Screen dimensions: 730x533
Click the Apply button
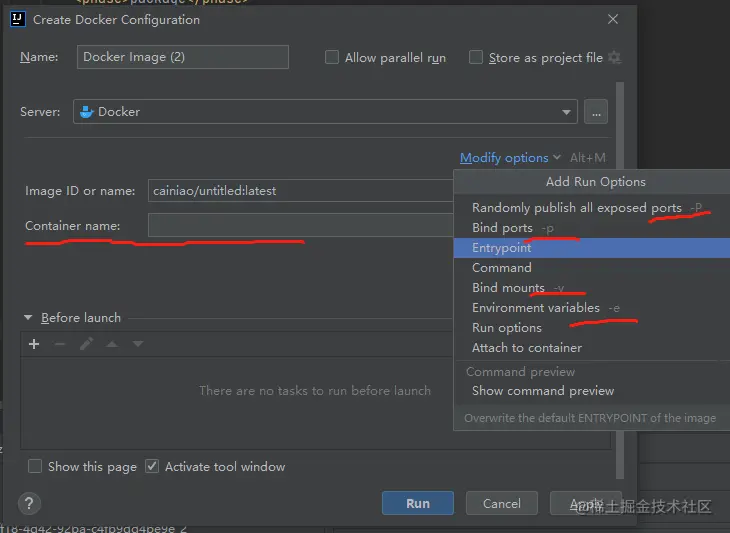(586, 503)
